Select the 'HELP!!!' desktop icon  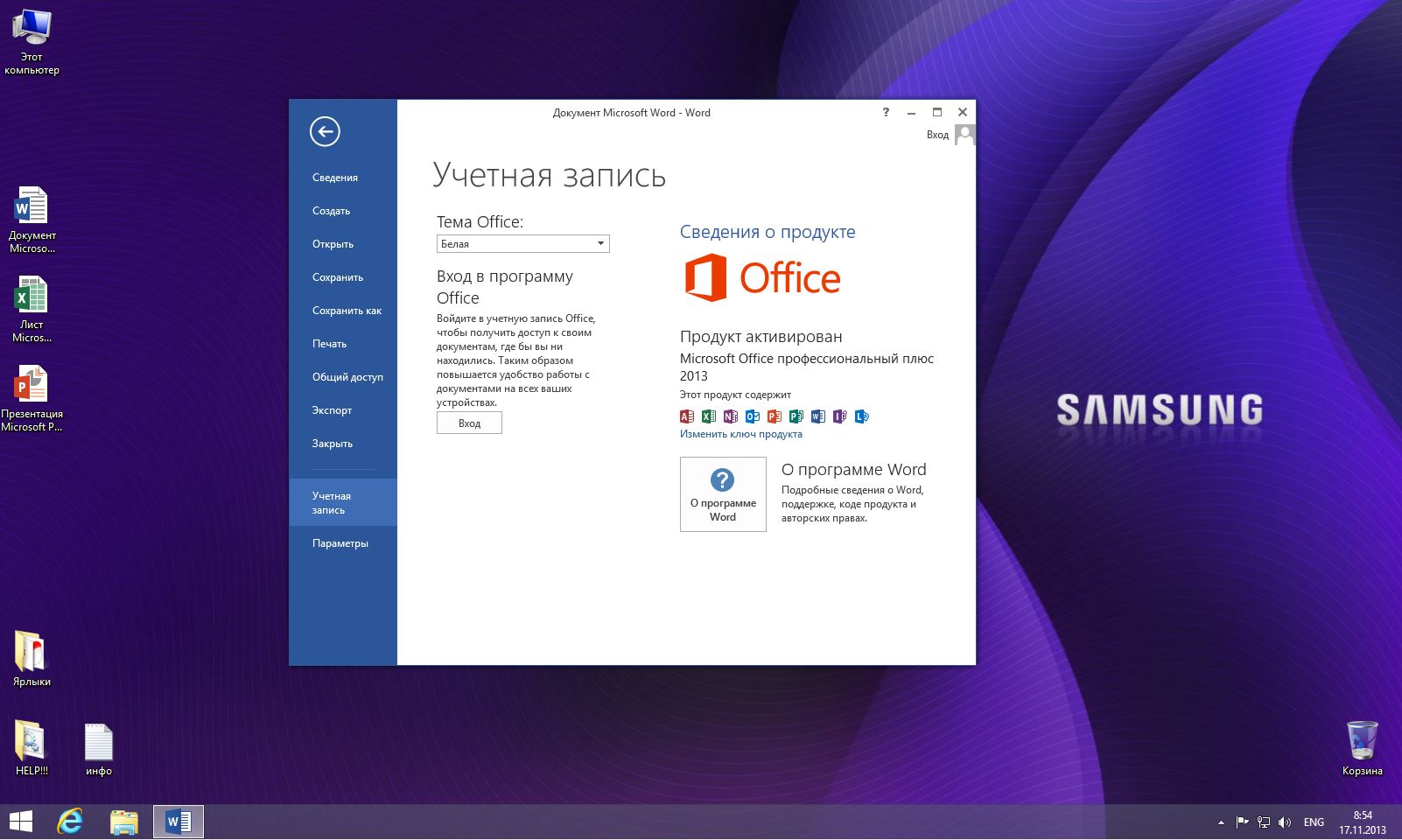coord(32,748)
